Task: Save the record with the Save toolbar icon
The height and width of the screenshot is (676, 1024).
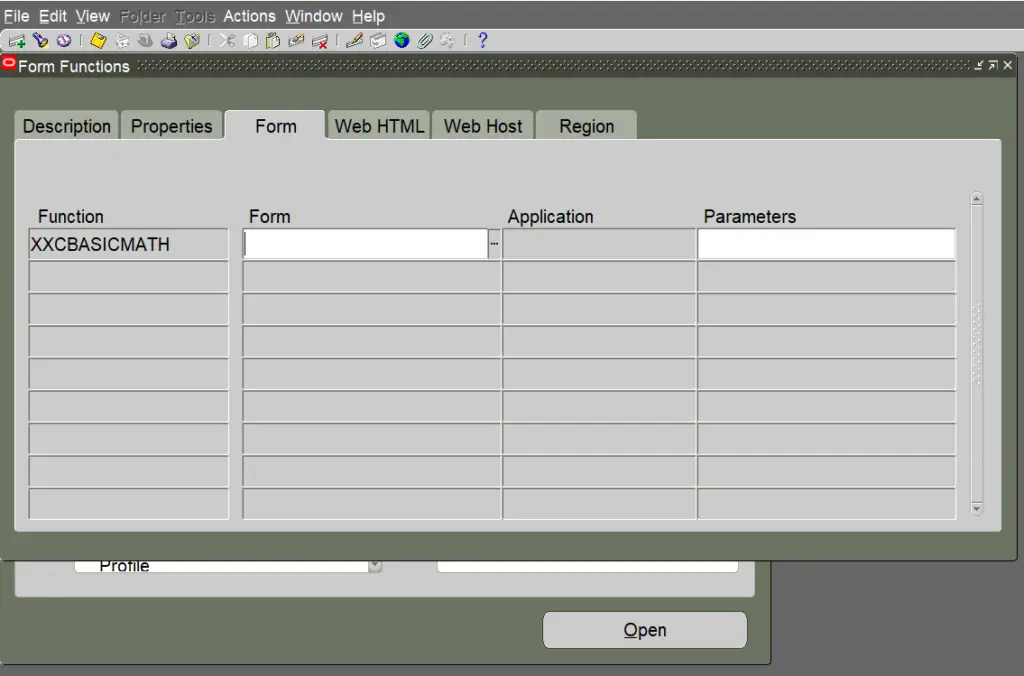Action: (98, 40)
